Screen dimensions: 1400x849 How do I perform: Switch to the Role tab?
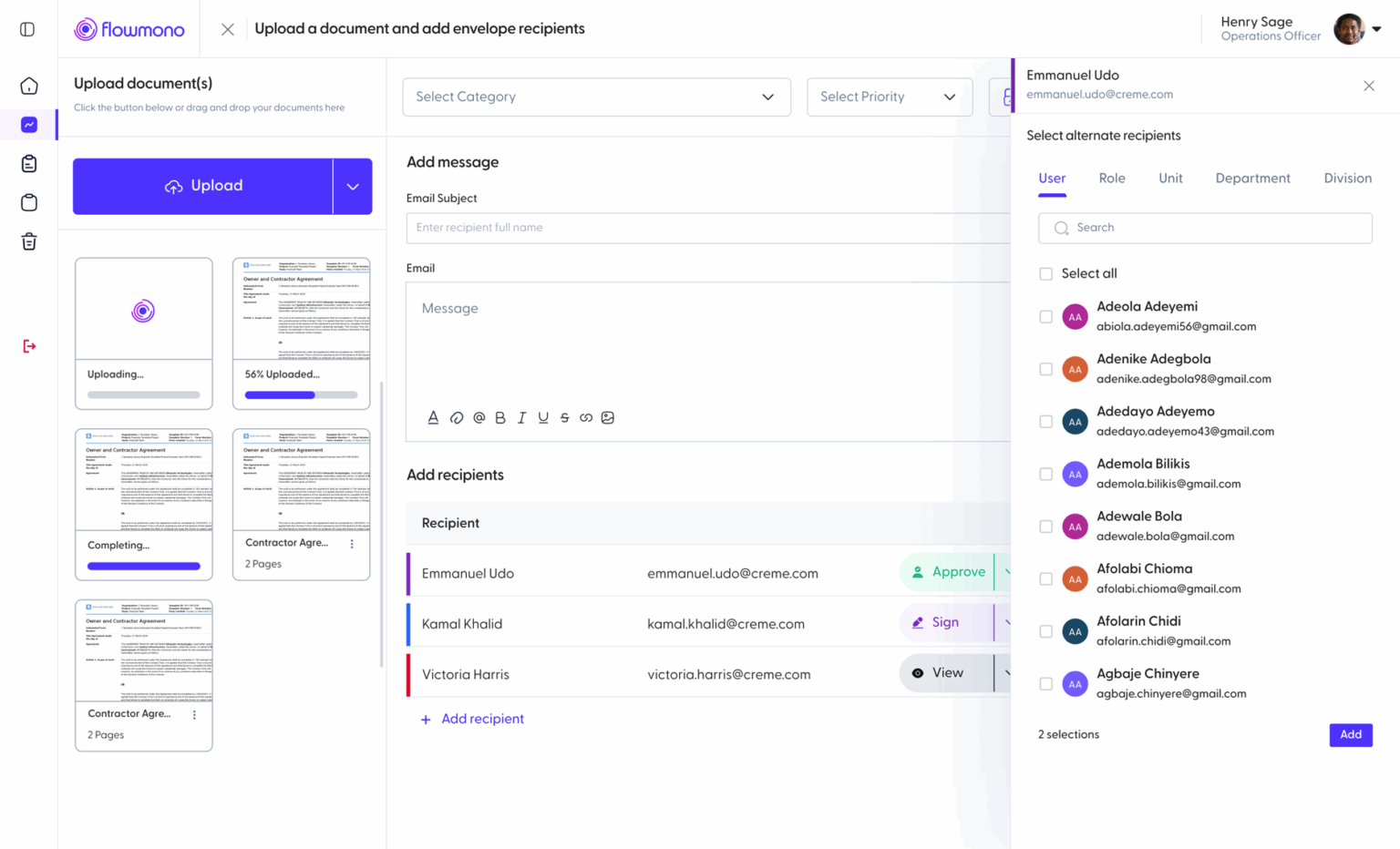point(1112,178)
